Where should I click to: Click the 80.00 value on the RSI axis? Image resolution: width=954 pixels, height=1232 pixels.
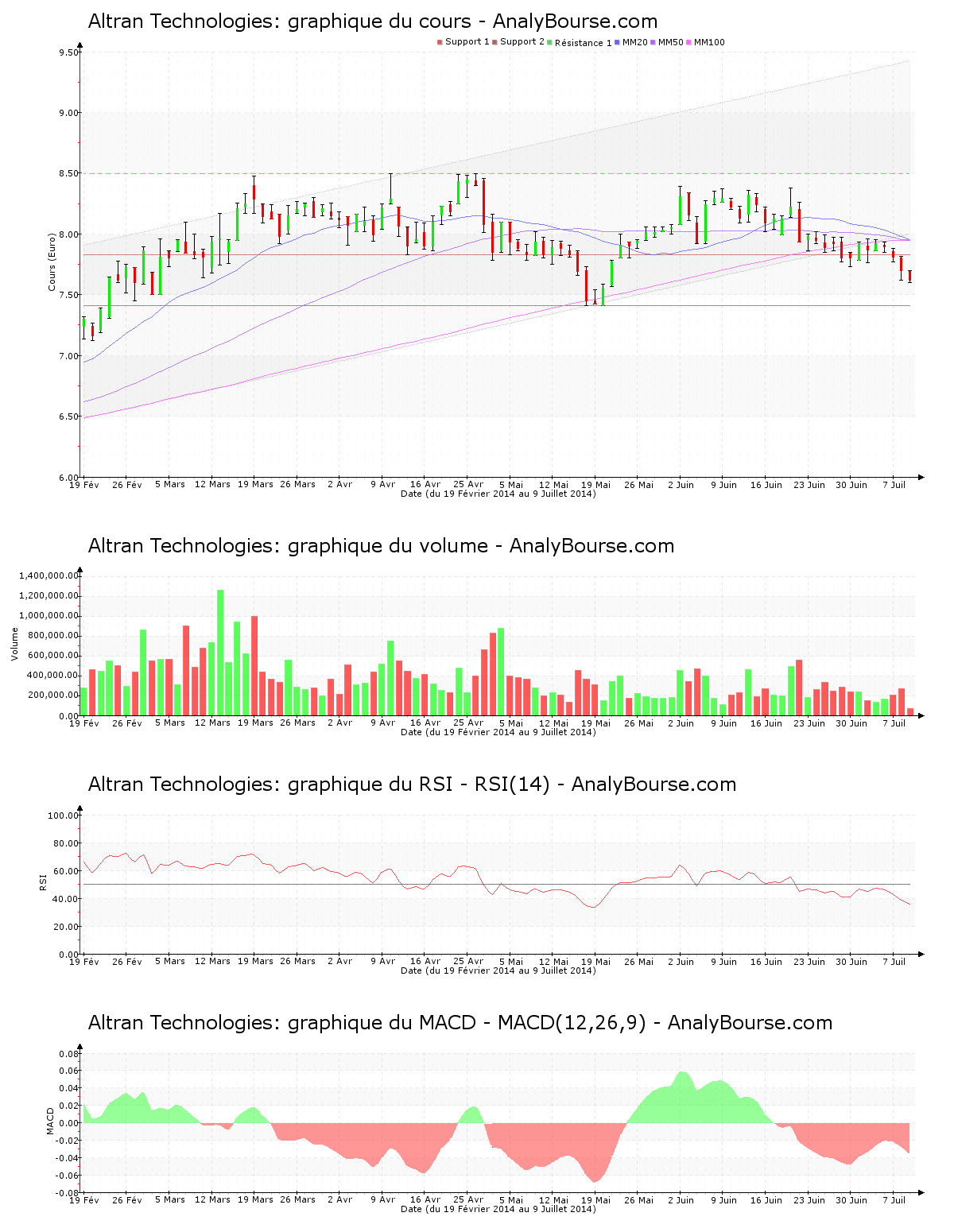(x=67, y=843)
